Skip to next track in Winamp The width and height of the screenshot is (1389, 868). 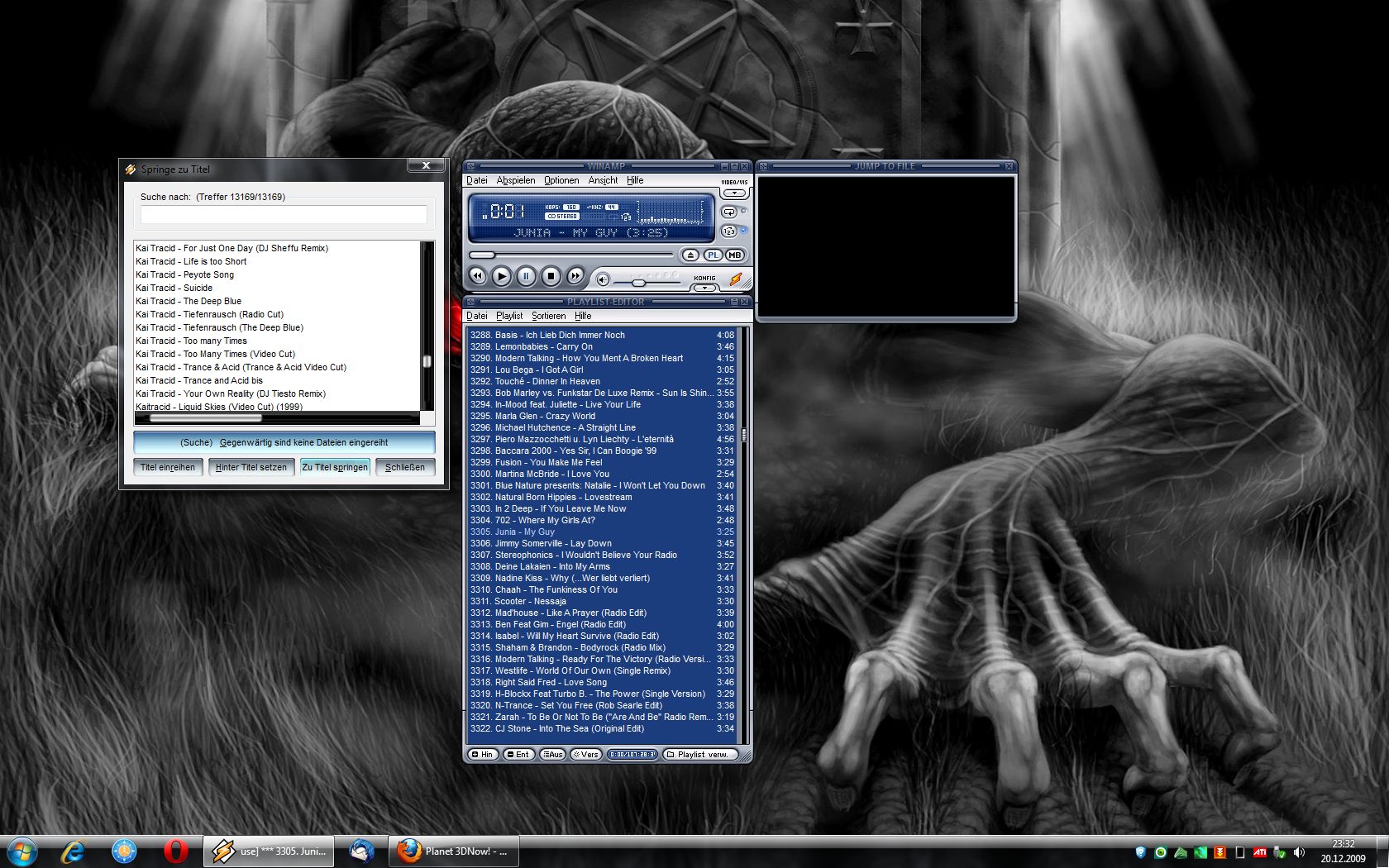click(575, 276)
